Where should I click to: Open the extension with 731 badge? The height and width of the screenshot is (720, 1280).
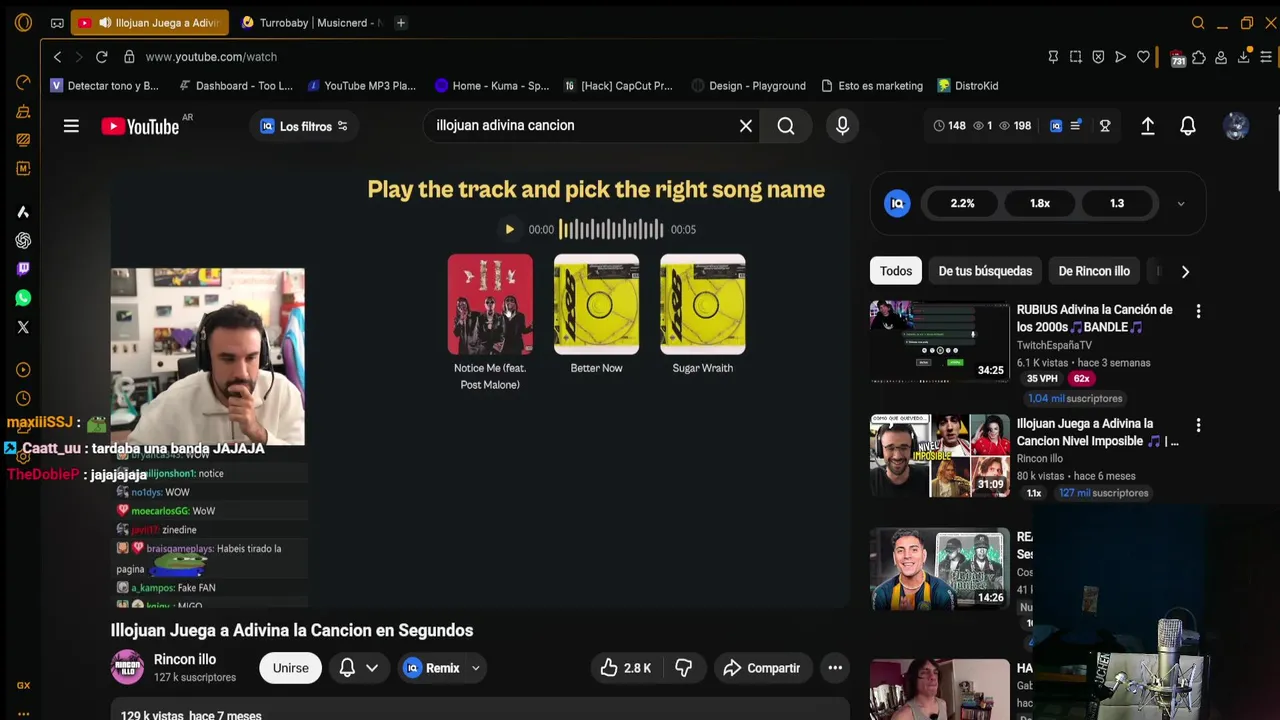click(1177, 58)
